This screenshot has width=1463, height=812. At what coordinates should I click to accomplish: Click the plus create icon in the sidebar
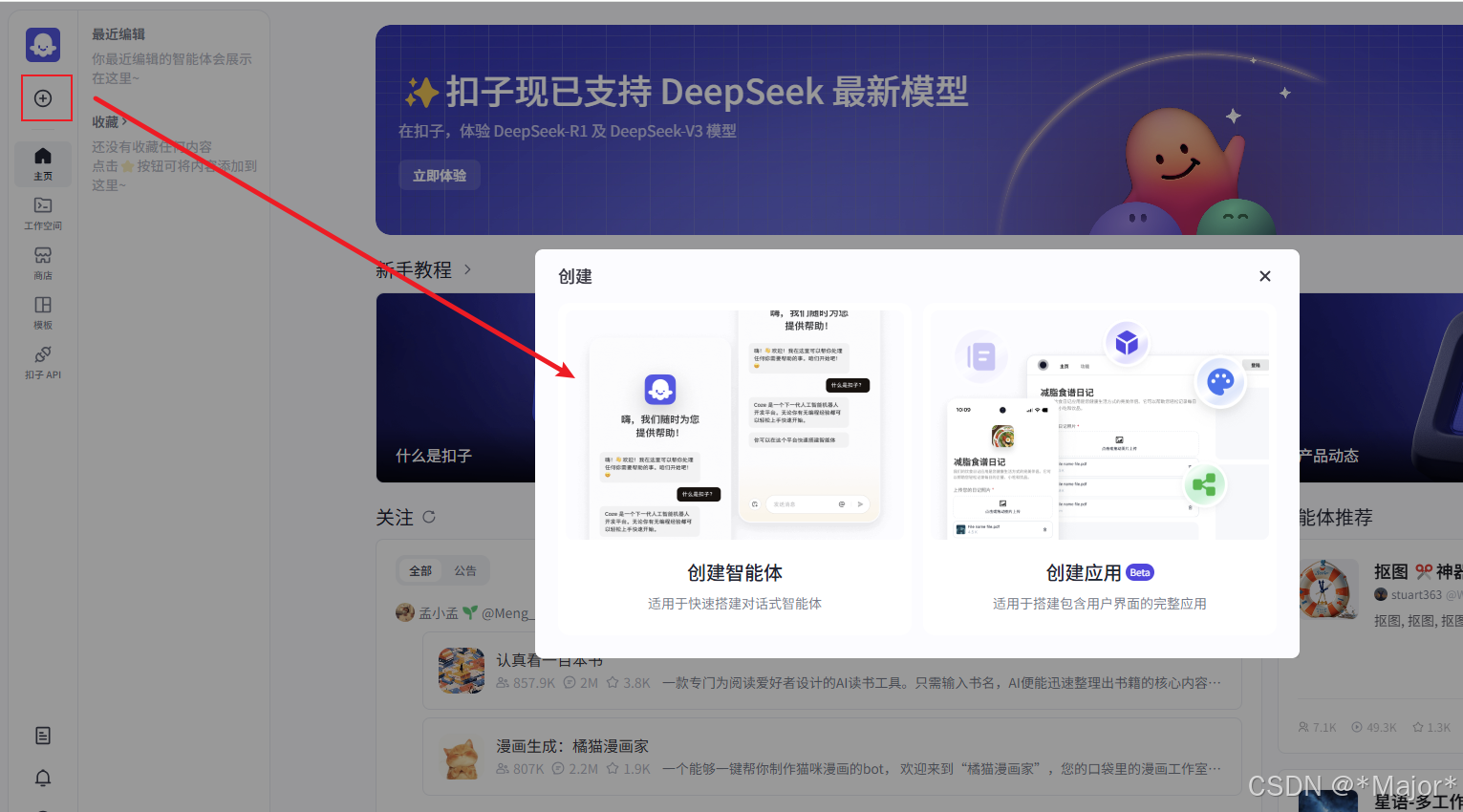(43, 98)
